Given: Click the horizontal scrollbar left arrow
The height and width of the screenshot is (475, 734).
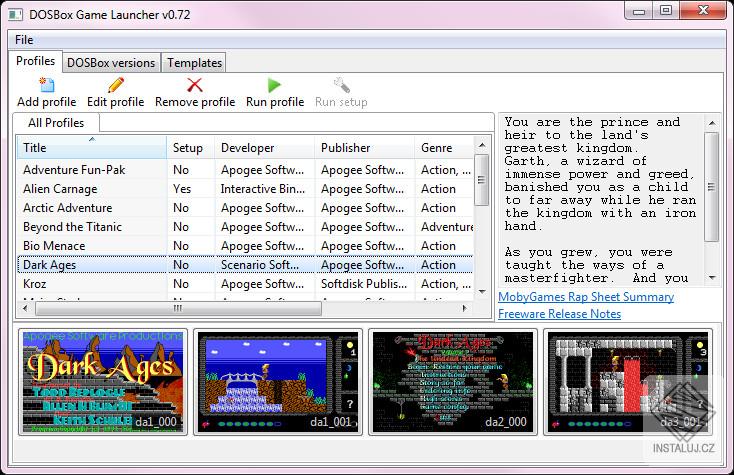Looking at the screenshot, I should (25, 308).
